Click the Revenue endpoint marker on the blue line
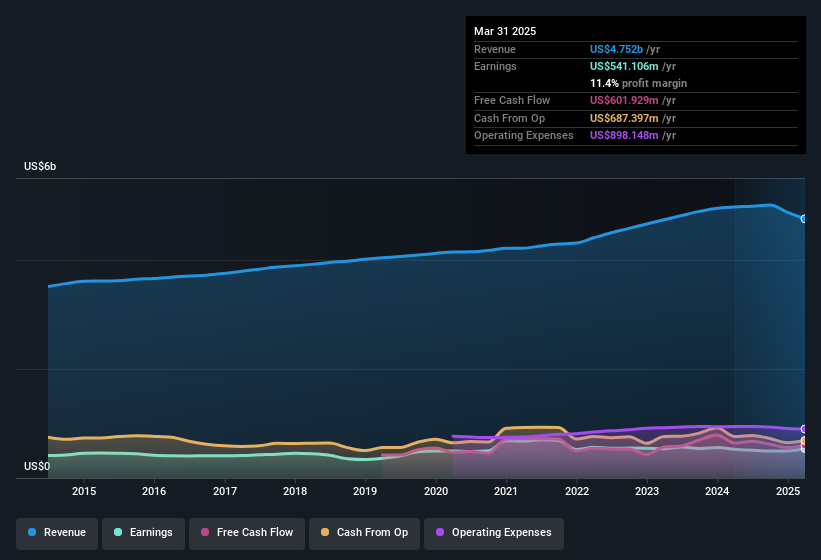821x560 pixels. click(x=804, y=219)
